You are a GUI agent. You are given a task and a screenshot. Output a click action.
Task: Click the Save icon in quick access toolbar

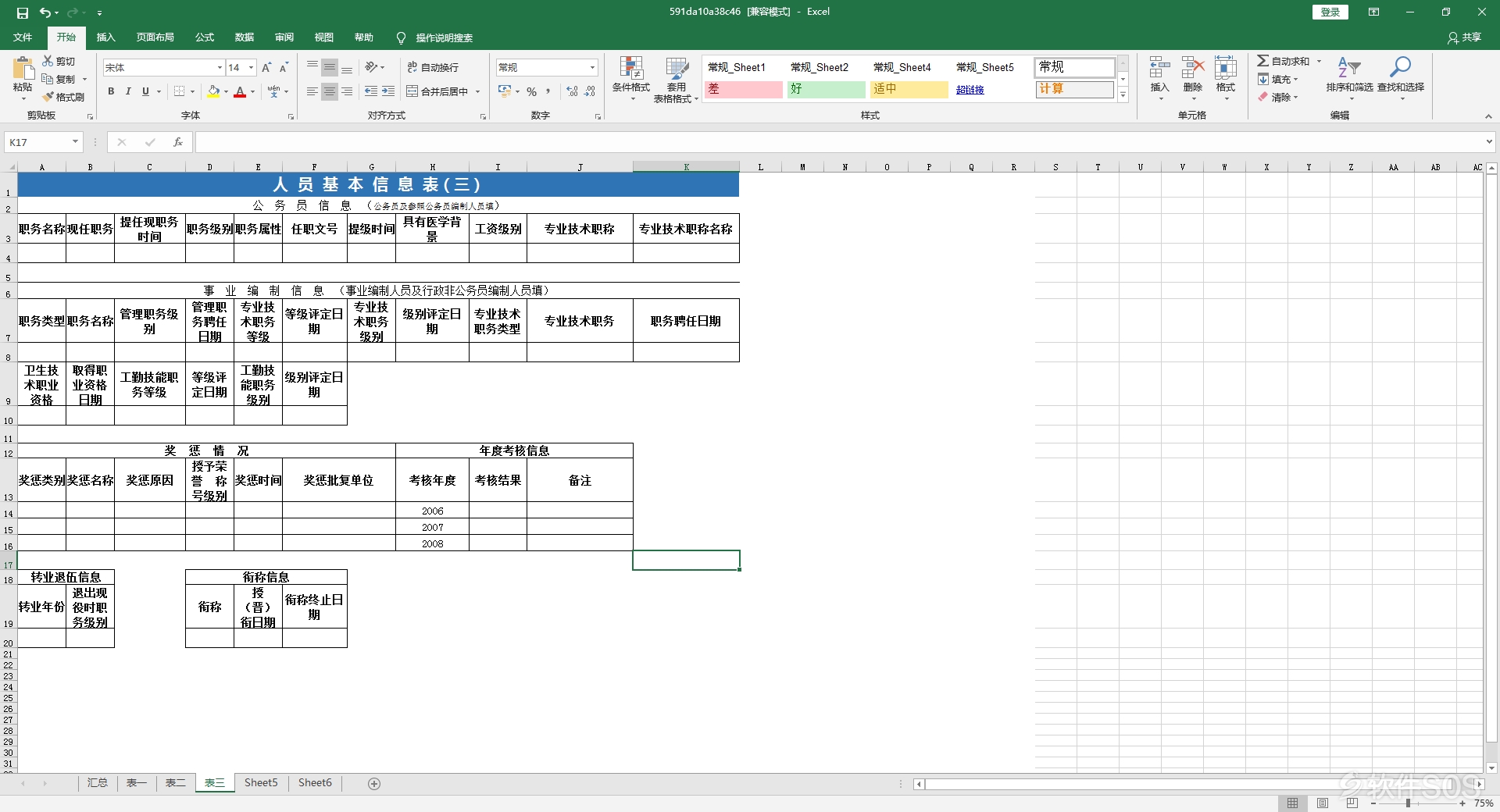click(23, 12)
